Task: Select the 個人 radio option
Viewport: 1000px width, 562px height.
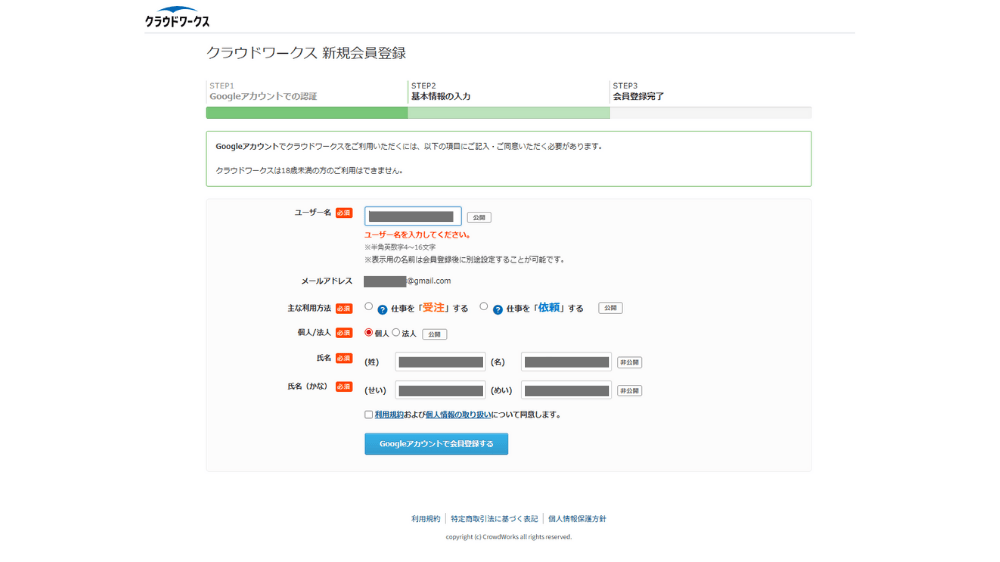Action: coord(369,332)
